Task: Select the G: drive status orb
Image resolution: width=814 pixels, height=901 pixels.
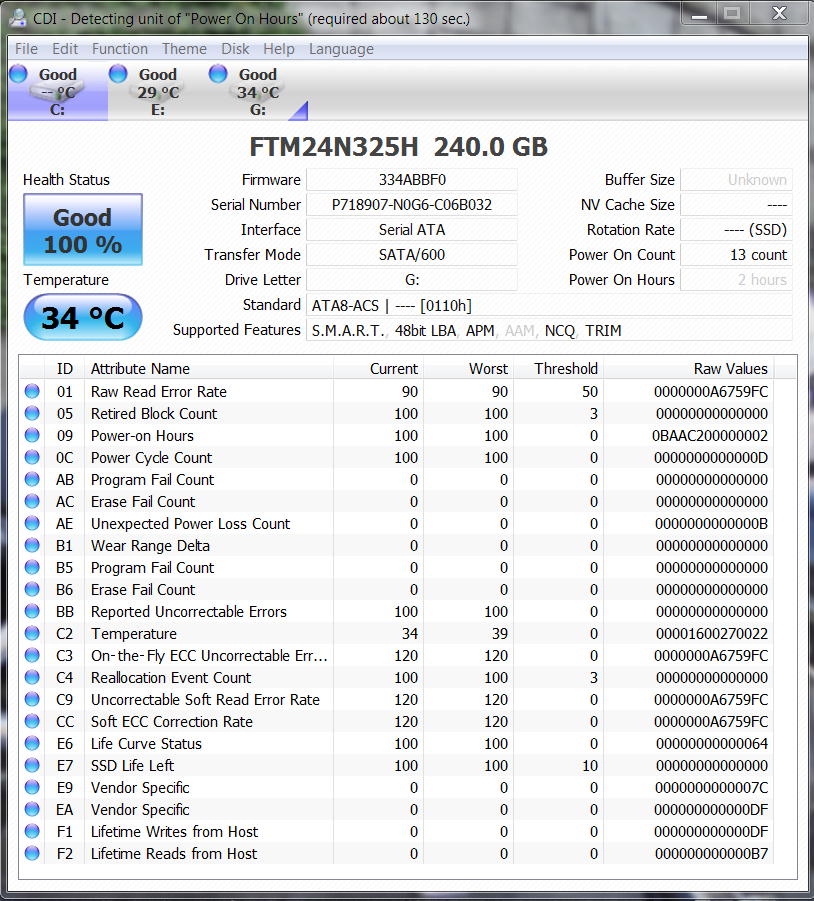Action: pyautogui.click(x=218, y=73)
